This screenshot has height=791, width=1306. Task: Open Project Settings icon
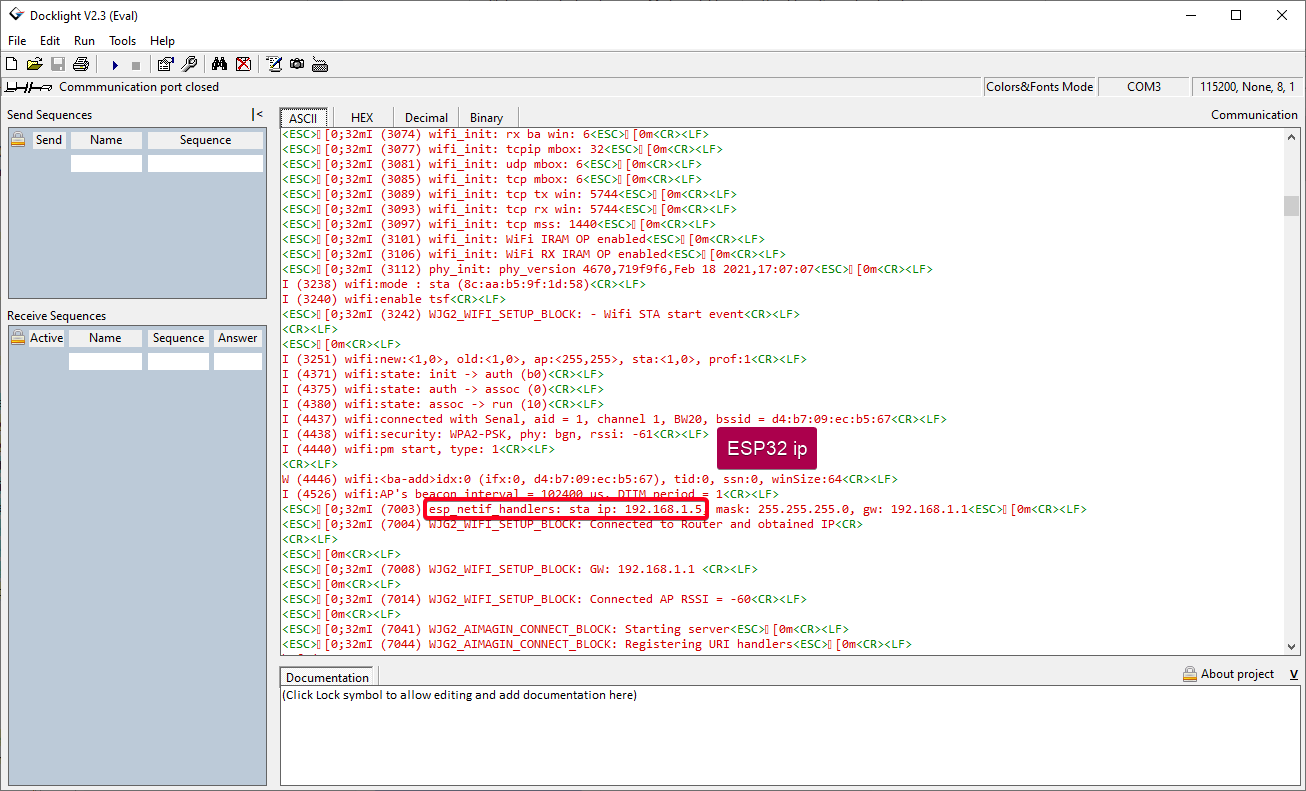coord(166,64)
